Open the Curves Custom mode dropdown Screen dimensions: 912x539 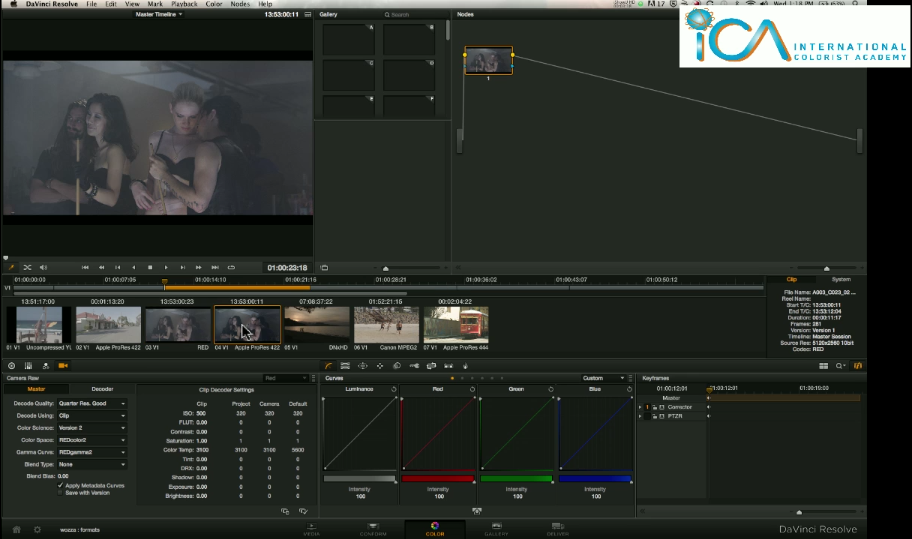point(603,378)
